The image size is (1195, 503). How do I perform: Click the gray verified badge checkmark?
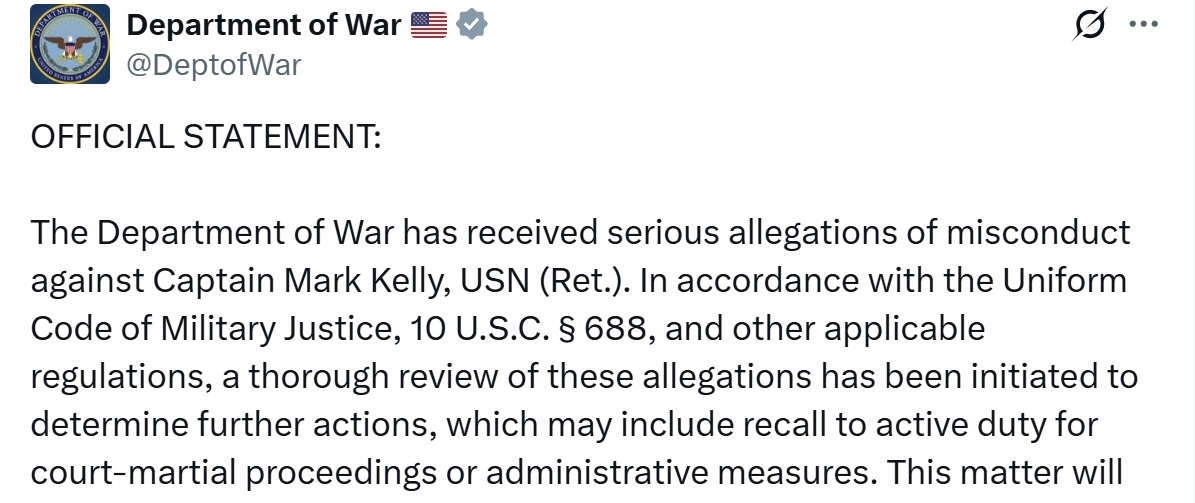coord(471,26)
